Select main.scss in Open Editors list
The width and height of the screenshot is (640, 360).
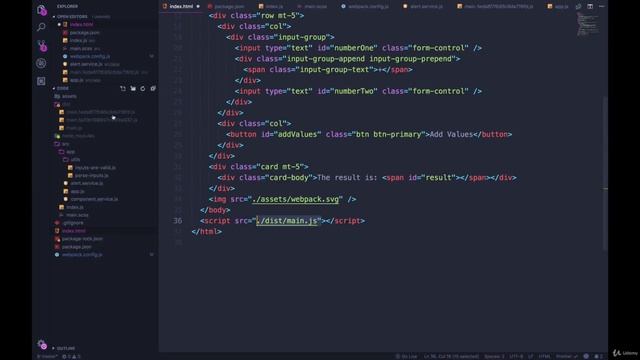[x=80, y=49]
